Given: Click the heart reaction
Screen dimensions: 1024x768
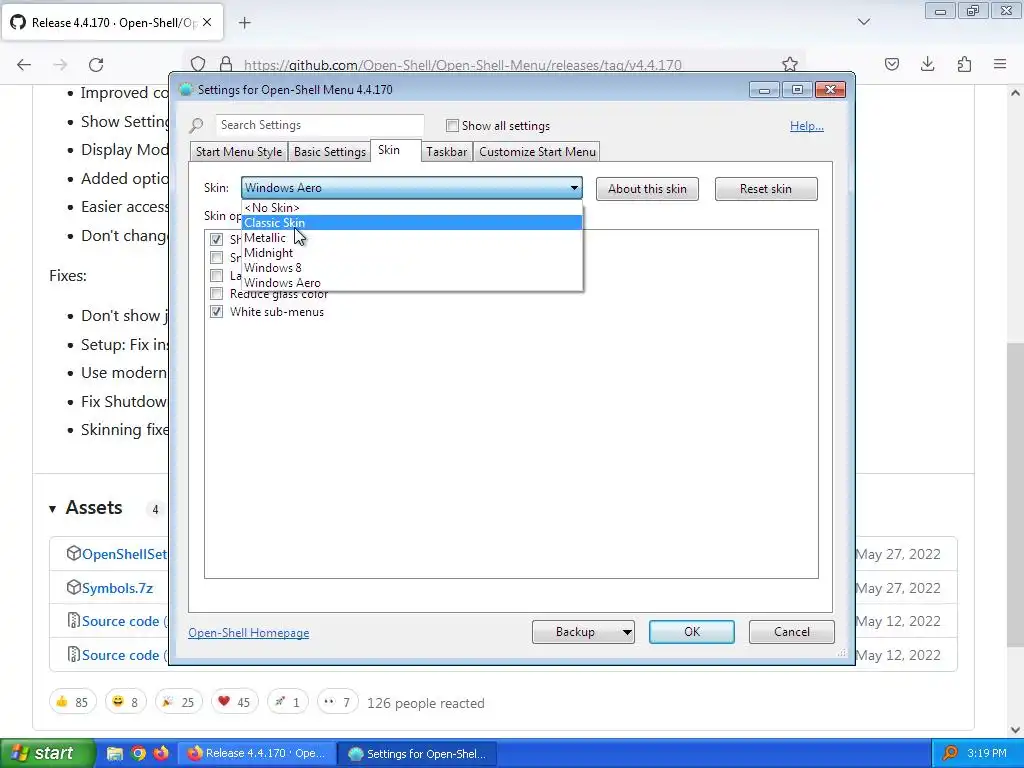Looking at the screenshot, I should point(234,702).
